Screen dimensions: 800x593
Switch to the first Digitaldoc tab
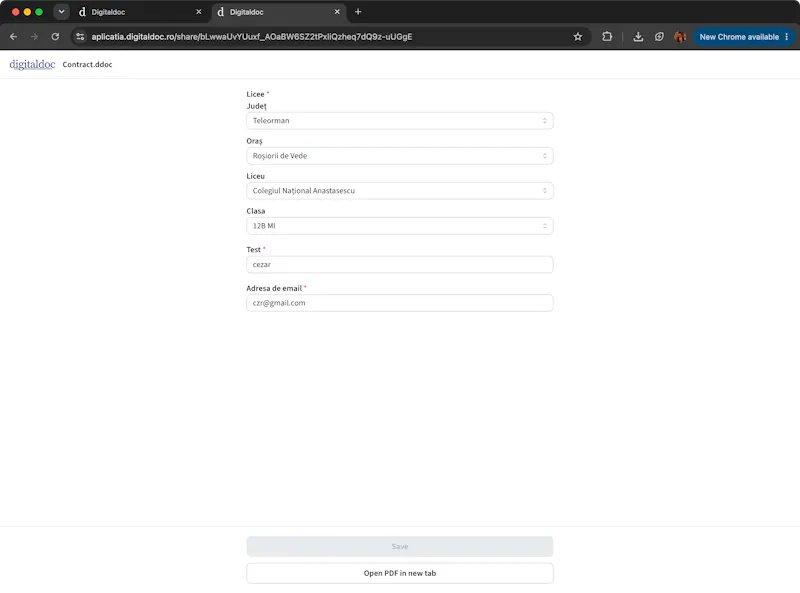click(138, 12)
